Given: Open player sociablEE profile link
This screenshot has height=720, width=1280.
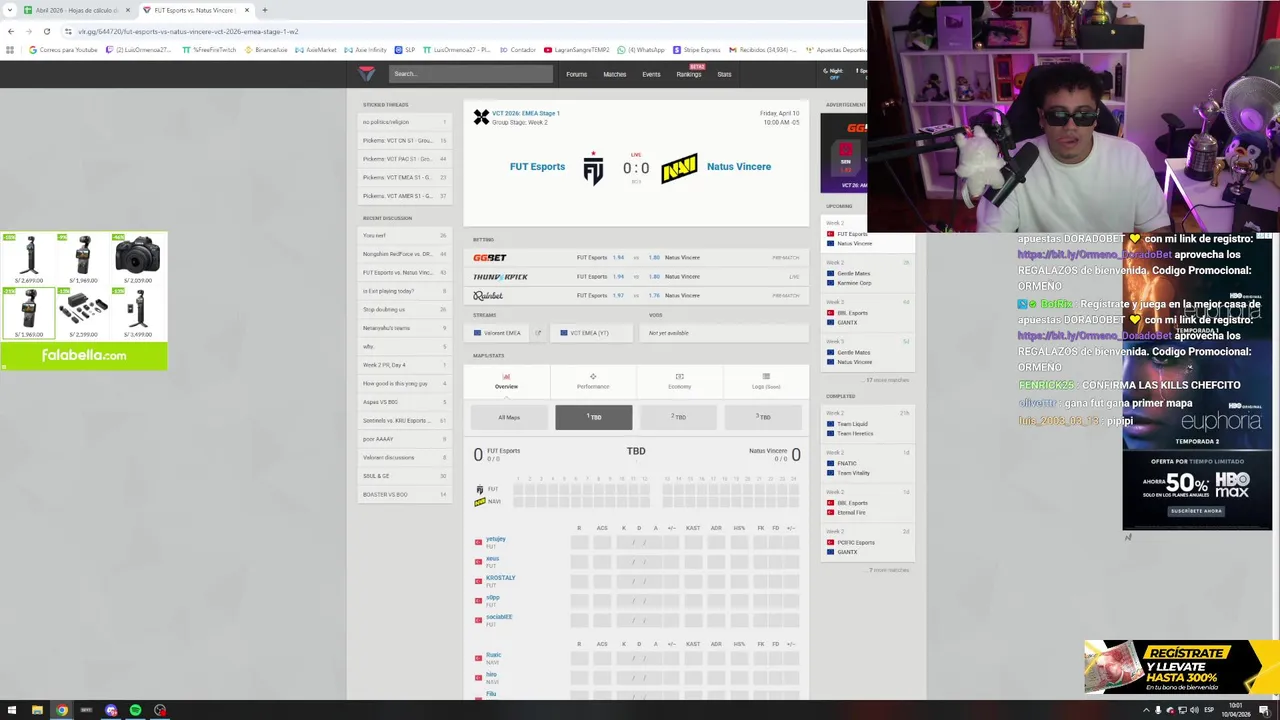Looking at the screenshot, I should click(x=499, y=617).
